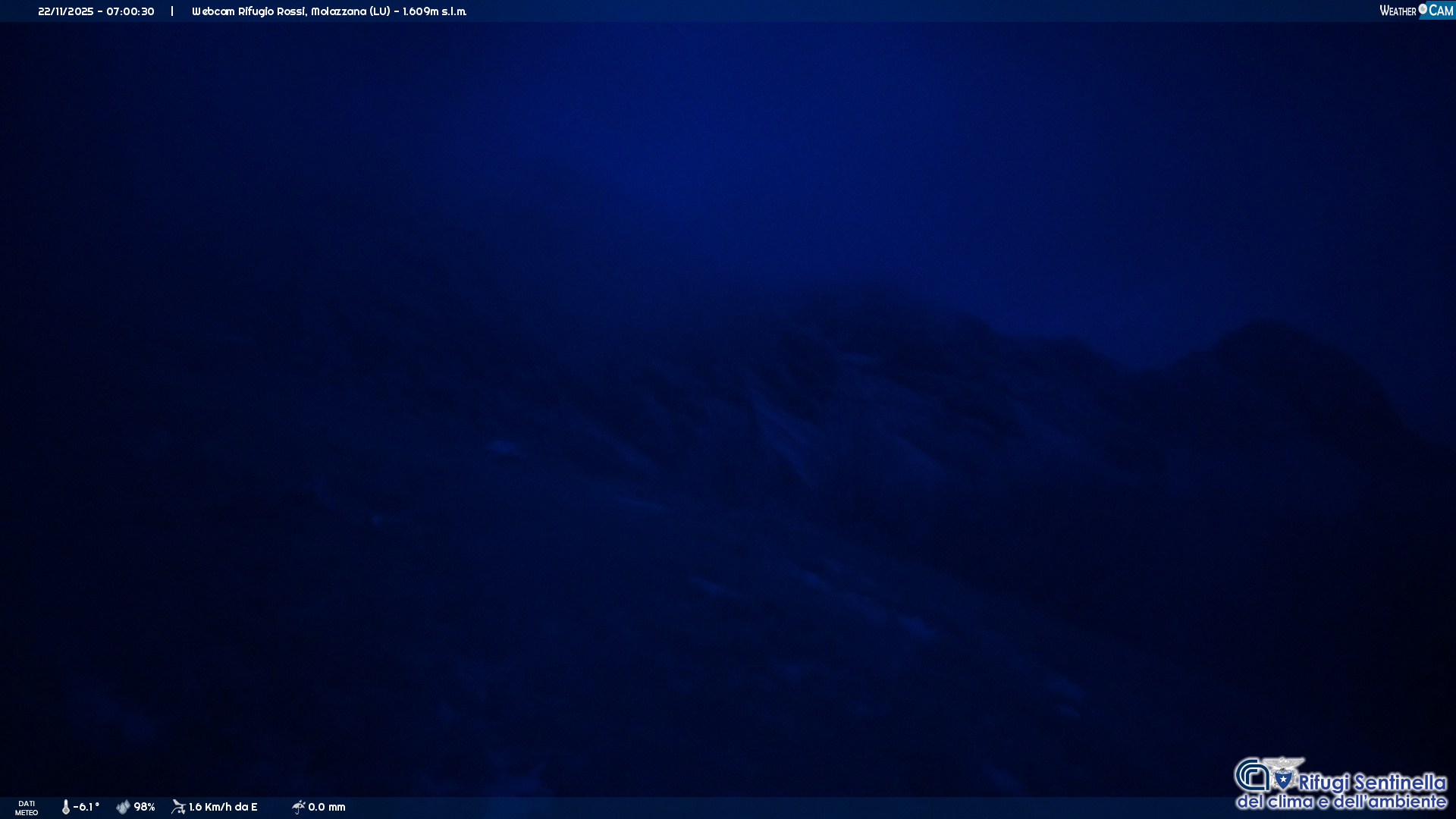This screenshot has height=819, width=1456.
Task: Click the rain umbrella precipitation icon
Action: coord(298,807)
